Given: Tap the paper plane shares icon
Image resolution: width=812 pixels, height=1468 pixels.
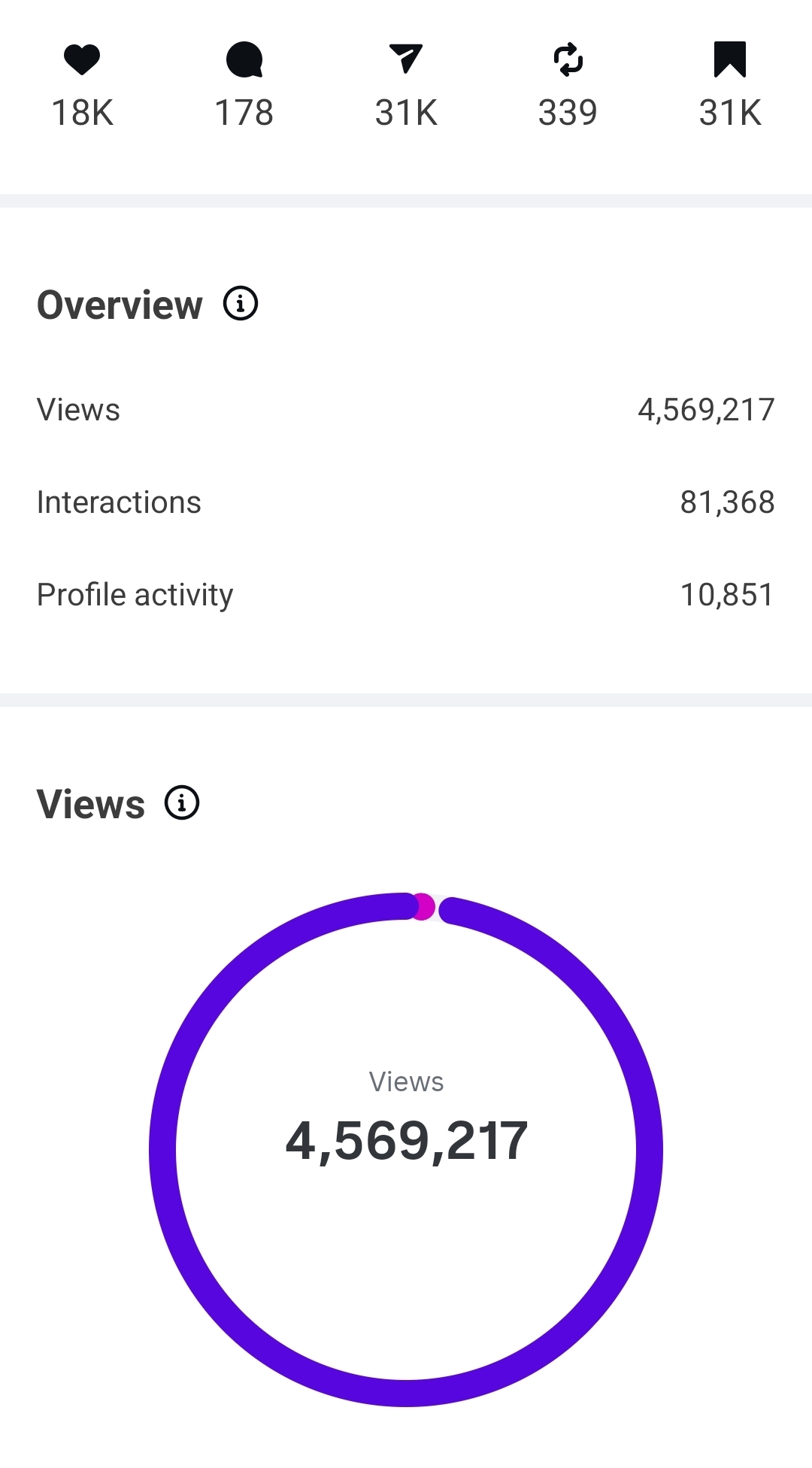Looking at the screenshot, I should [x=406, y=59].
